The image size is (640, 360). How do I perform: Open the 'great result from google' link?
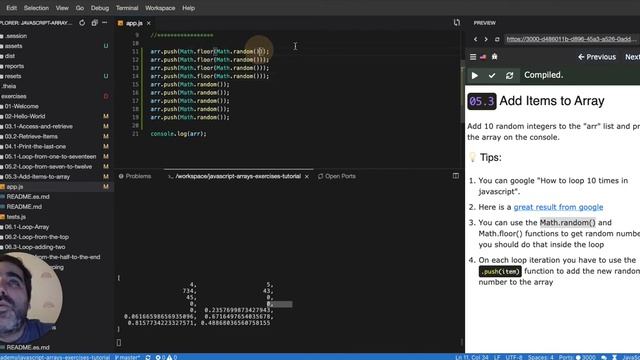click(x=558, y=207)
